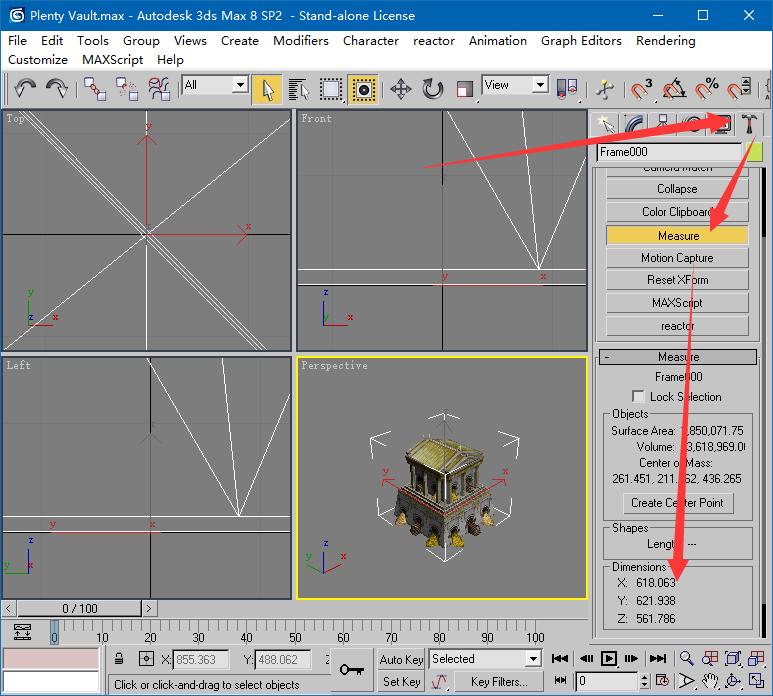Click the Frame000 object name field
The image size is (773, 696).
click(669, 152)
